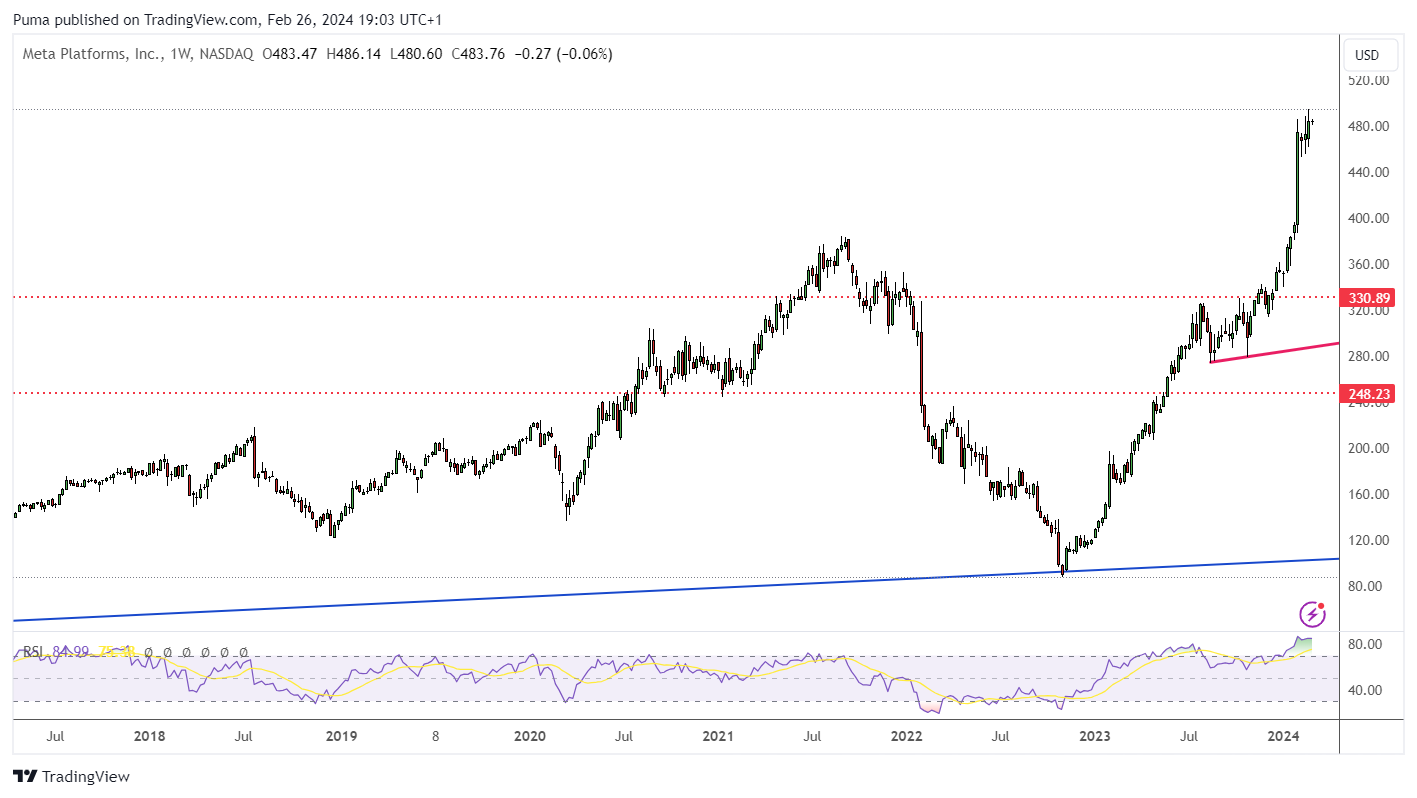Select the short pink trendline
This screenshot has width=1417, height=798.
point(1274,352)
